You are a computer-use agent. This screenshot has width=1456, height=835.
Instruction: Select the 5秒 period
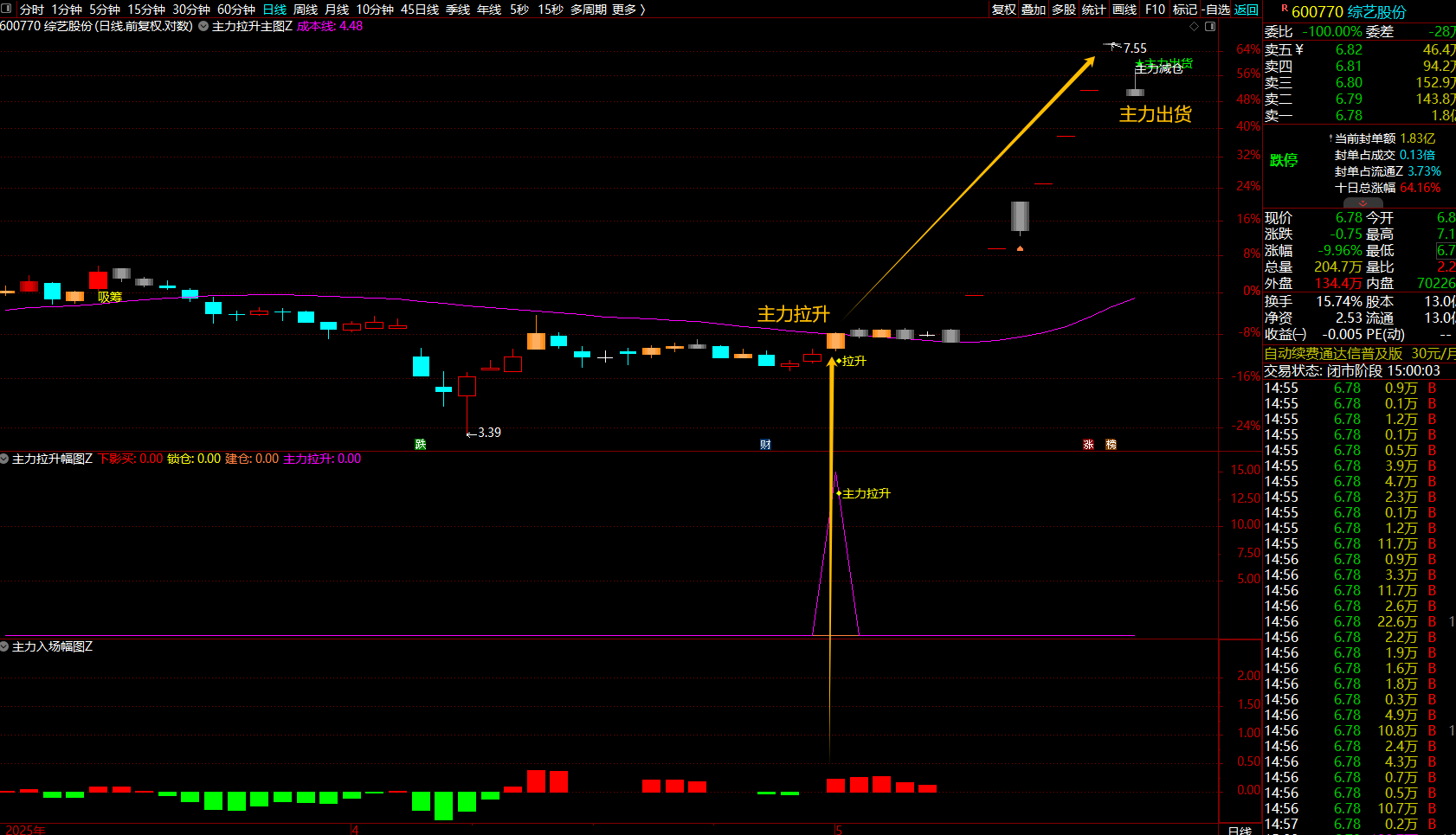tap(519, 10)
